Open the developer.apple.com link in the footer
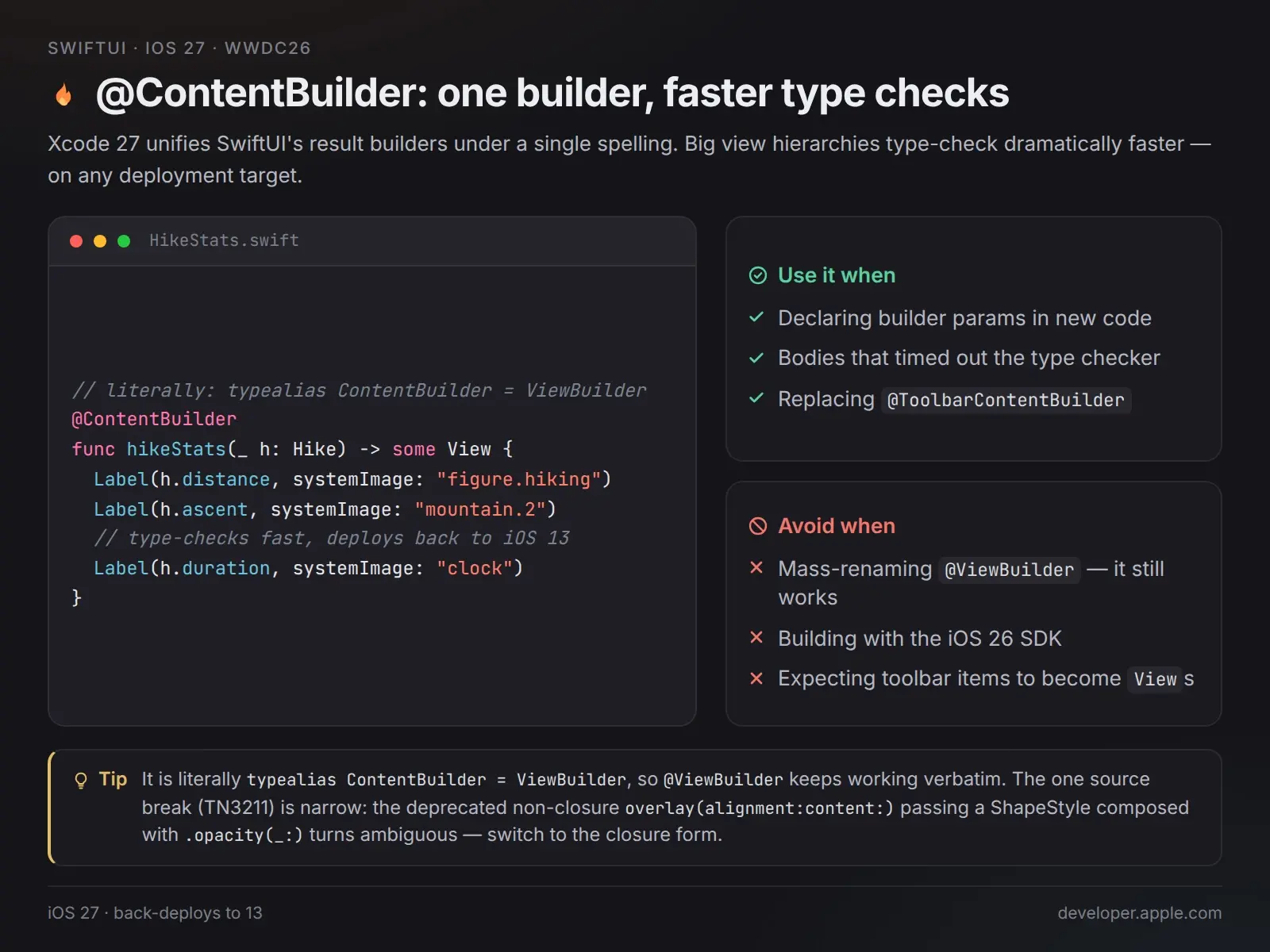This screenshot has width=1270, height=952. tap(1140, 913)
